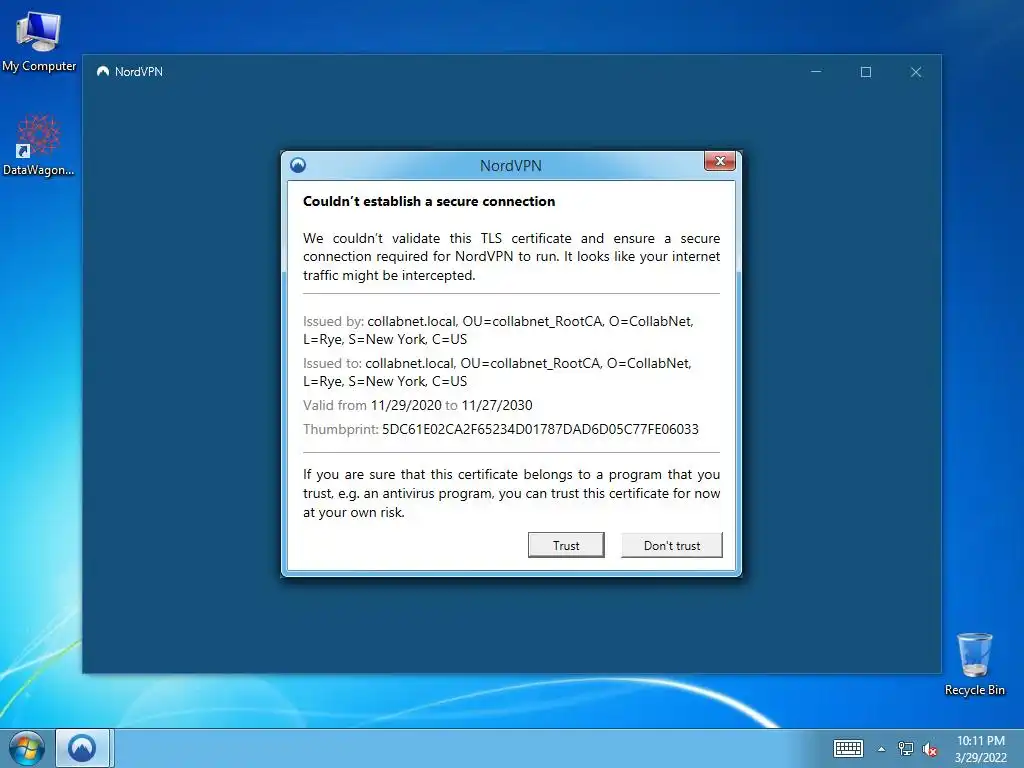Click the Issued to certificate details

(497, 372)
